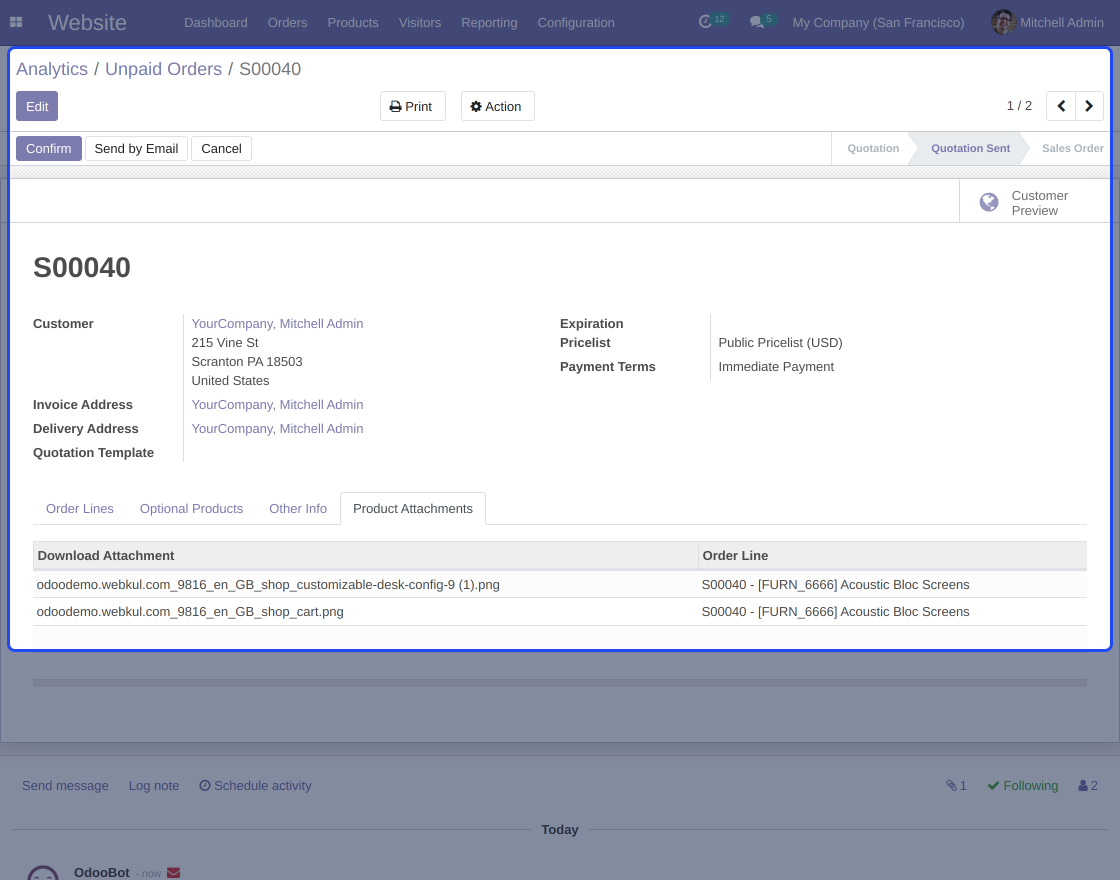Open the Visitors menu
Viewport: 1120px width, 880px height.
click(x=420, y=23)
